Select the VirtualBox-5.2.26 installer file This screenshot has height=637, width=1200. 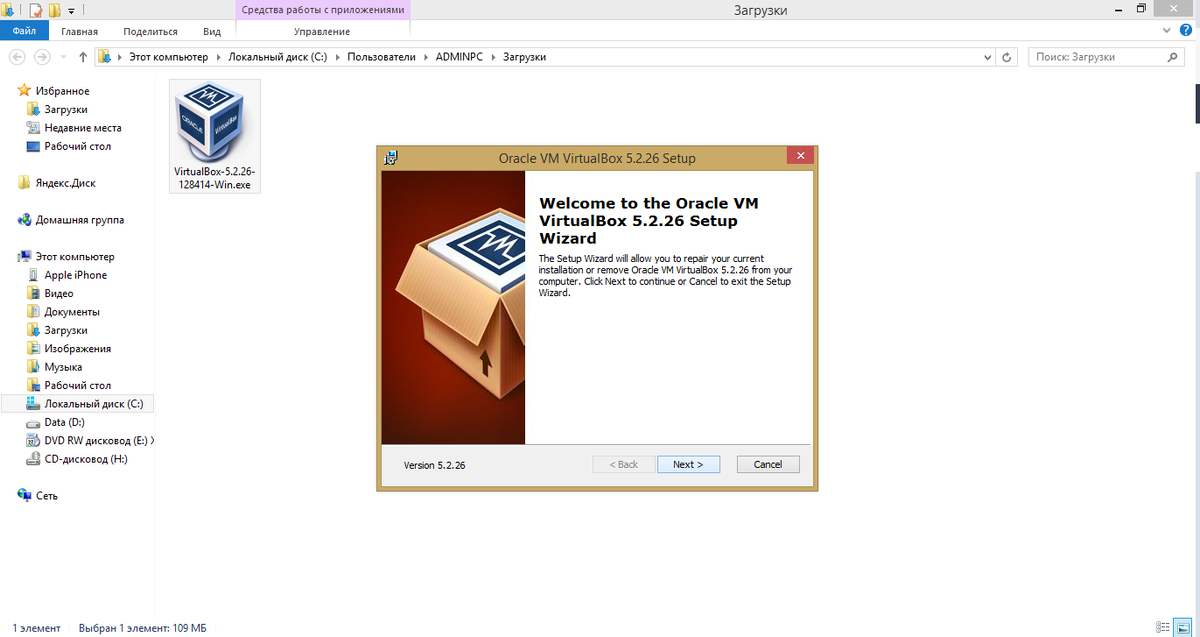point(214,120)
